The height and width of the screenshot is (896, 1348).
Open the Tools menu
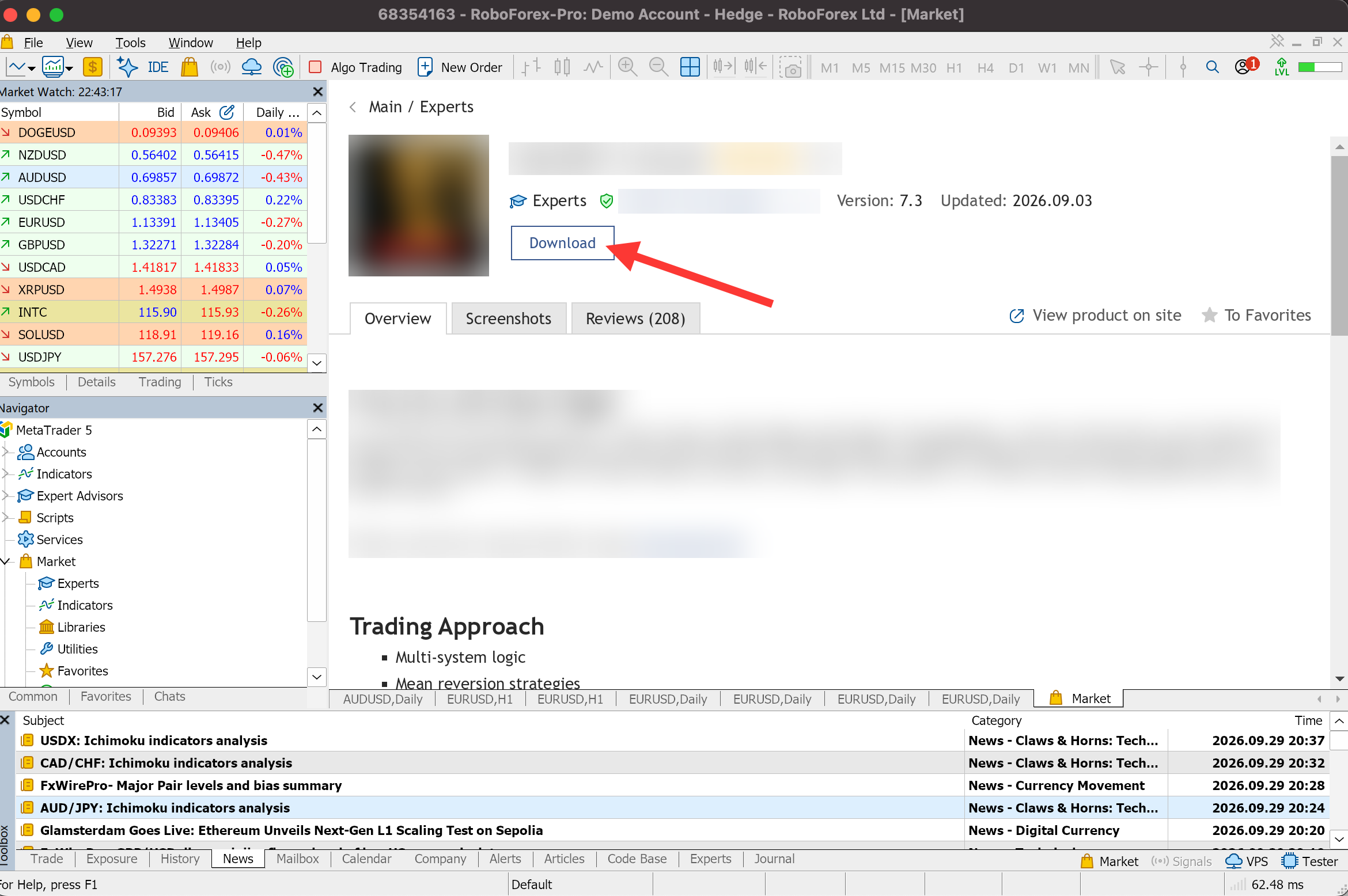point(130,43)
